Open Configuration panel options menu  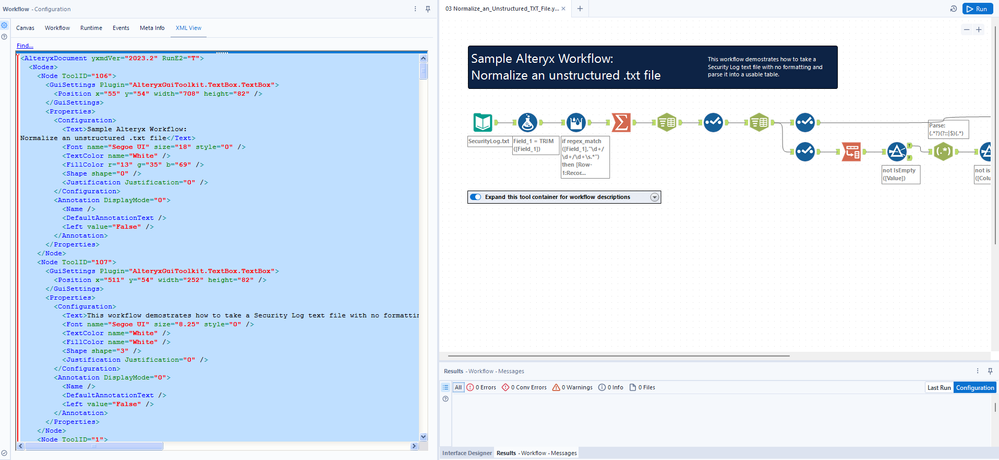(x=415, y=9)
